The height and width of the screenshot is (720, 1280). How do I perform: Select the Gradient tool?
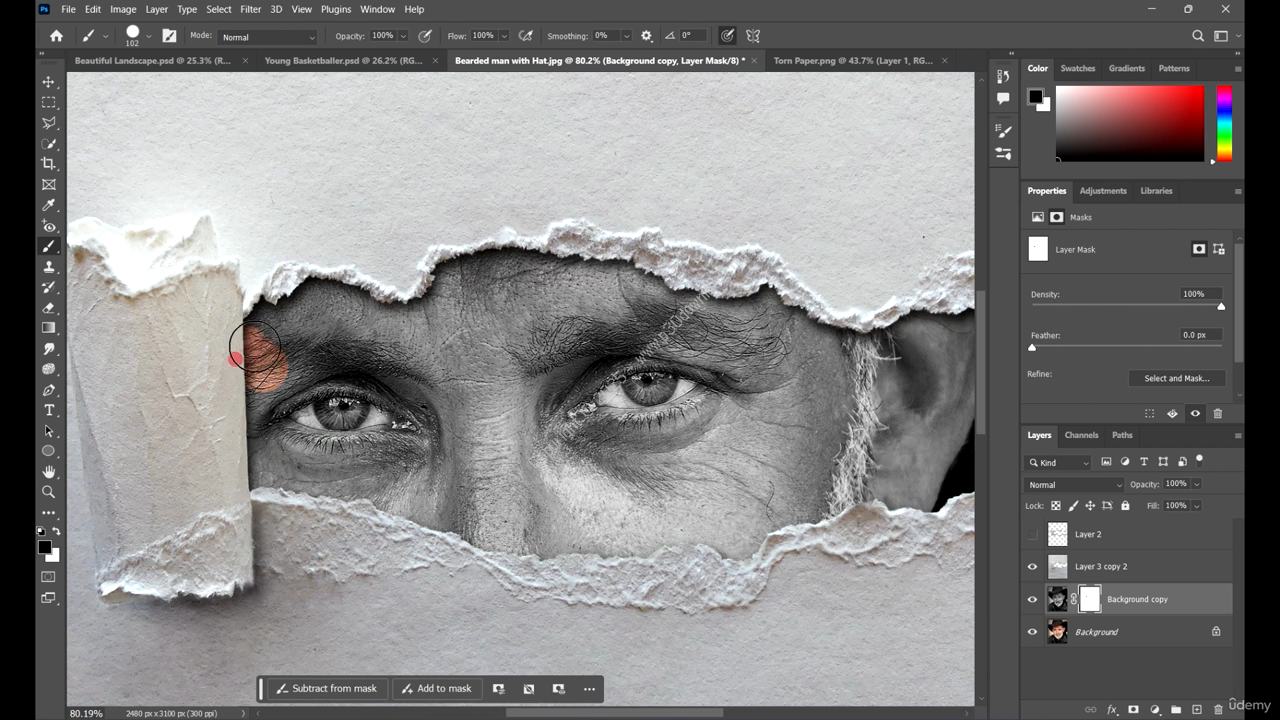(48, 328)
